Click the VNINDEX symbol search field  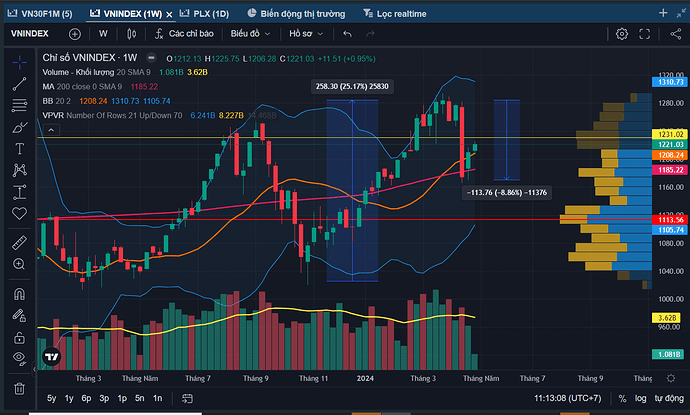[33, 33]
